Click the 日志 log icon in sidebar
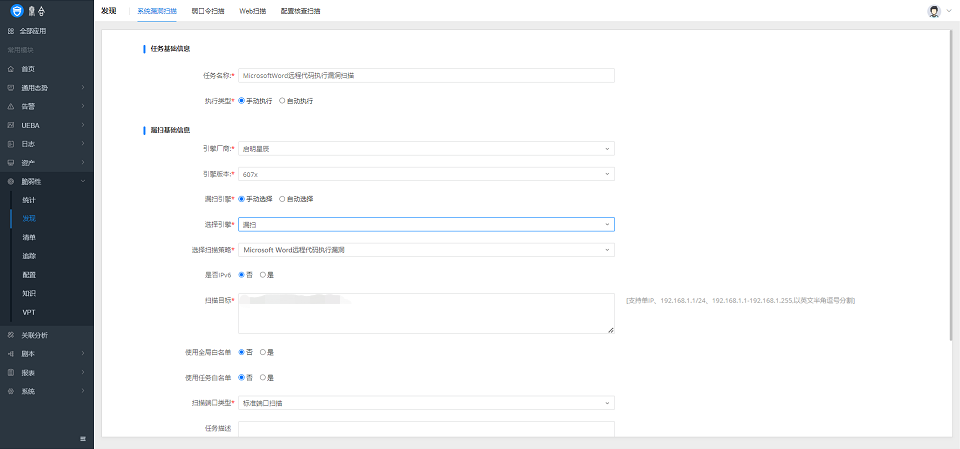The width and height of the screenshot is (960, 449). click(11, 144)
